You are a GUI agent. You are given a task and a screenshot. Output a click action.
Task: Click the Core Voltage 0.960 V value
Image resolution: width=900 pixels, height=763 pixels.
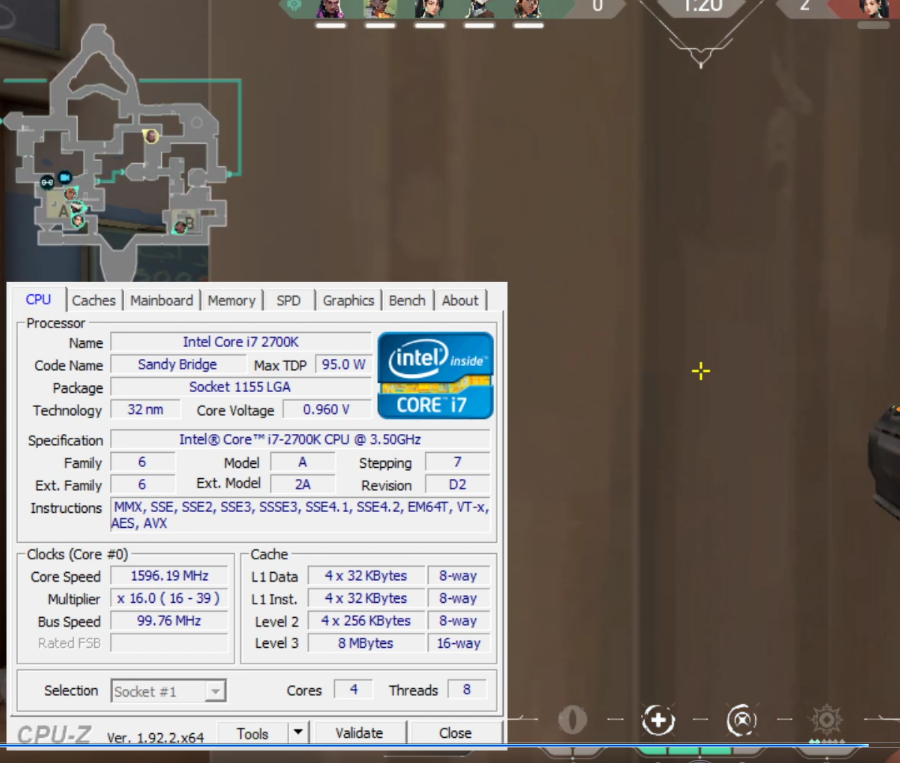coord(326,409)
